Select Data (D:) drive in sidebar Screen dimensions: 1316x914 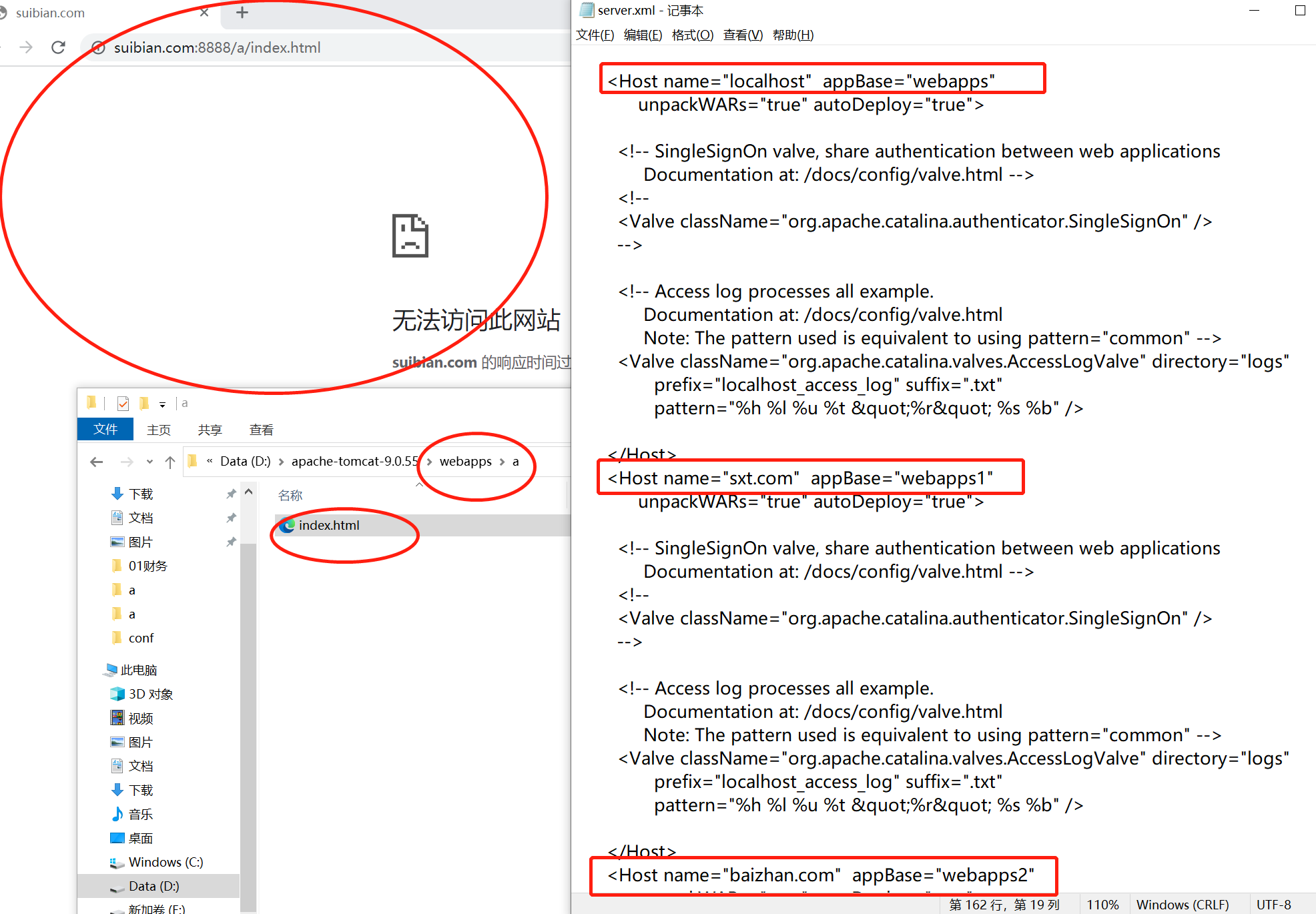coord(153,886)
